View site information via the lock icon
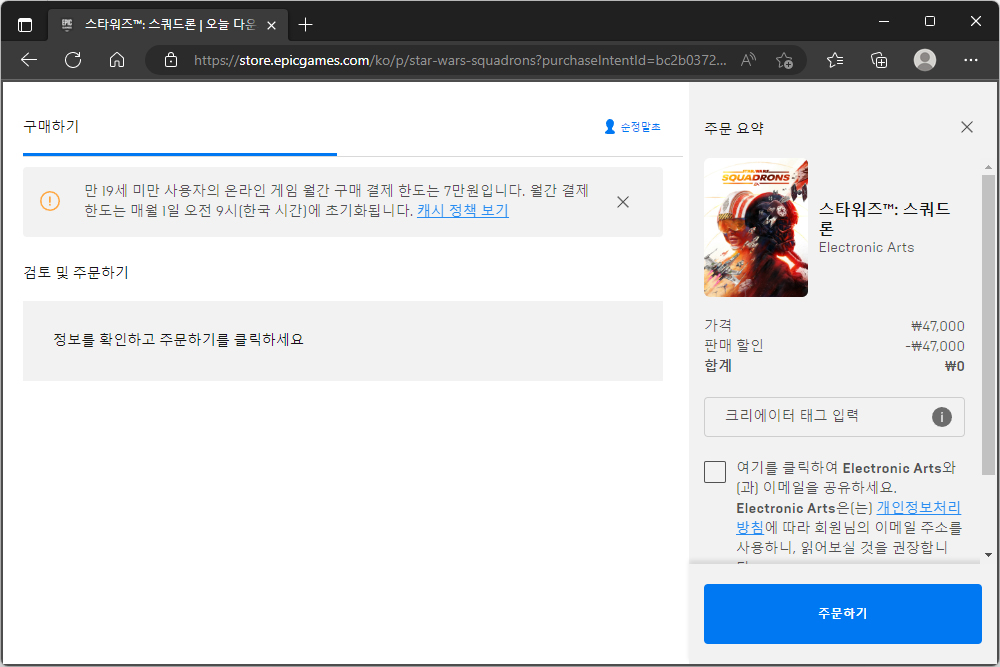 coord(171,60)
